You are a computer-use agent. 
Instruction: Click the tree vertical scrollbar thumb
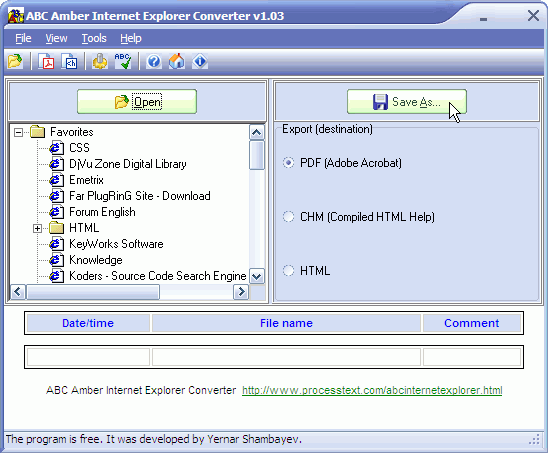click(257, 155)
